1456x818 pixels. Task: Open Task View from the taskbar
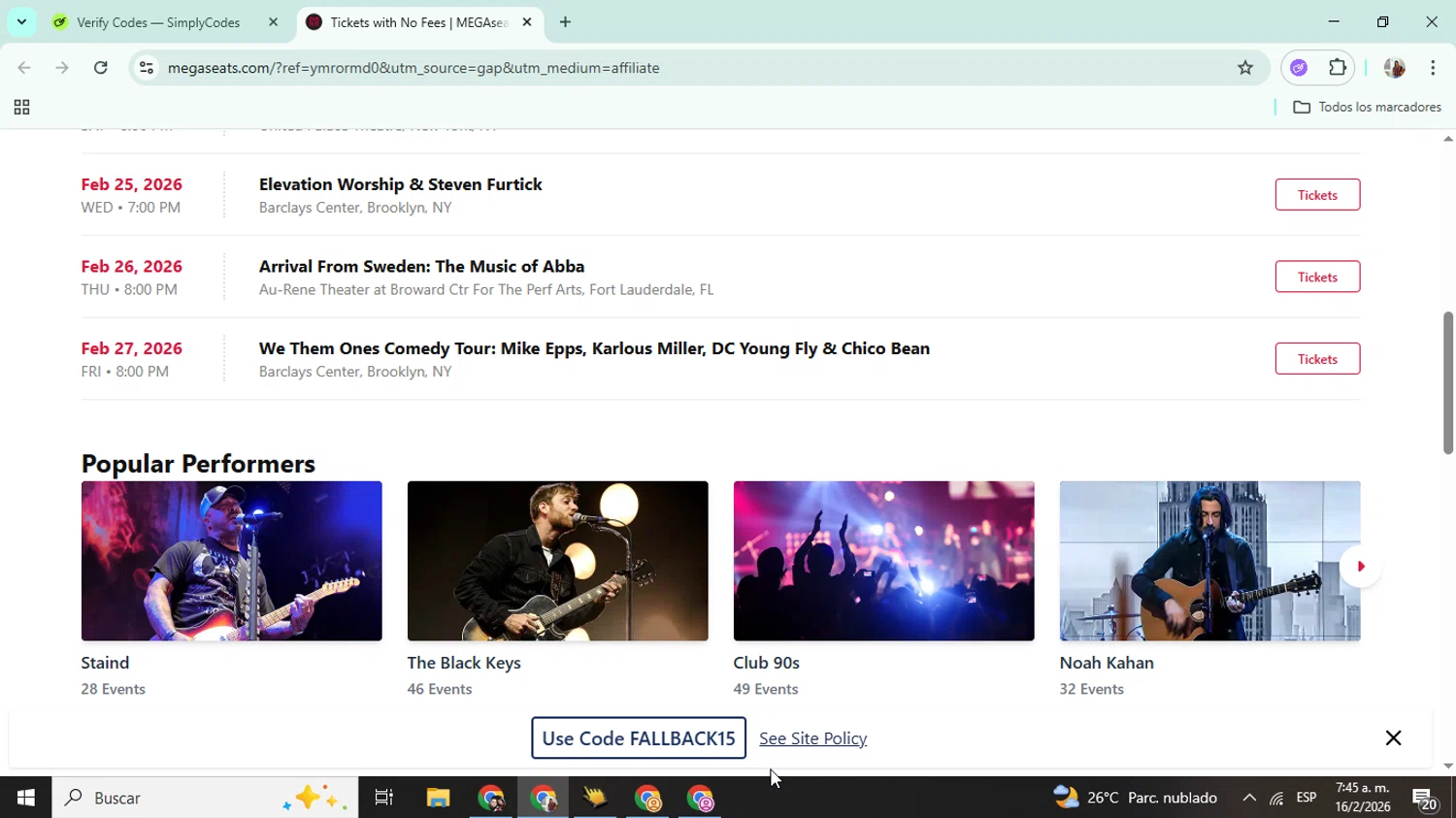[384, 798]
